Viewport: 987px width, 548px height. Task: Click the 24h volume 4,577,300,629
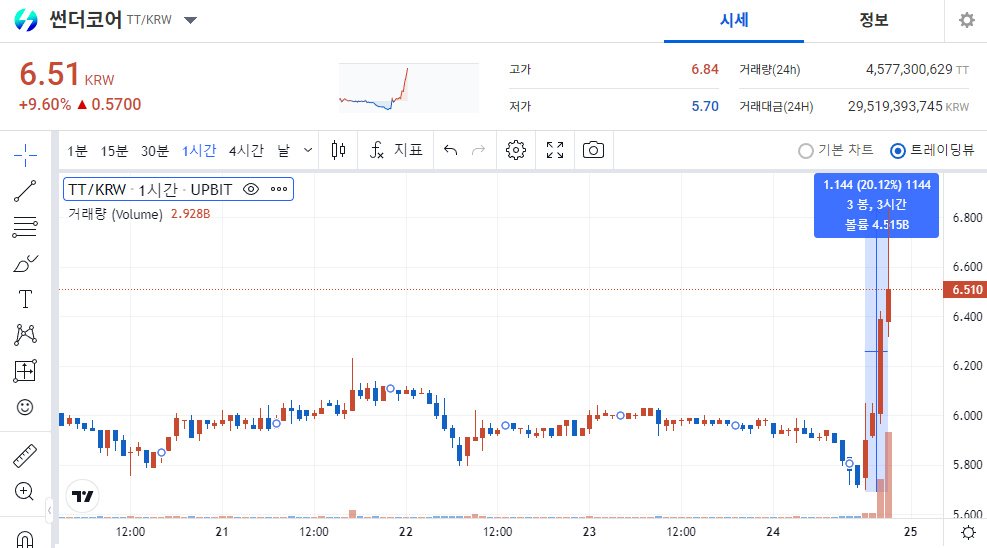[909, 69]
